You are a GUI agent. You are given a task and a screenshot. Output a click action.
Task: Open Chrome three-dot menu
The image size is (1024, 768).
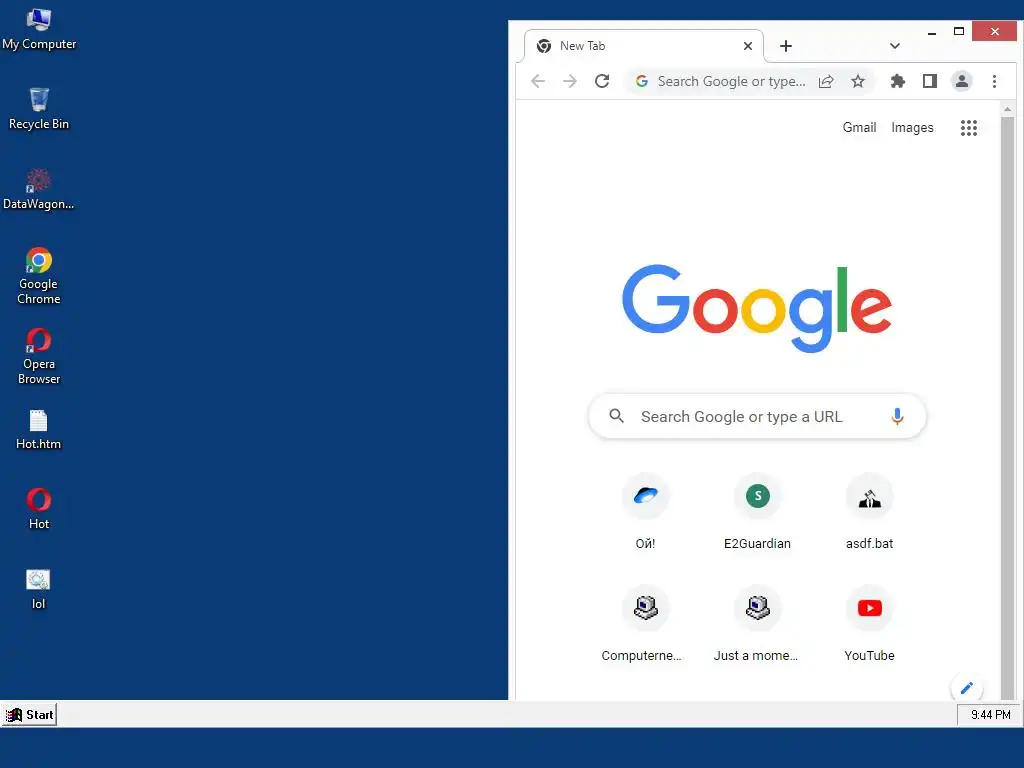coord(994,81)
